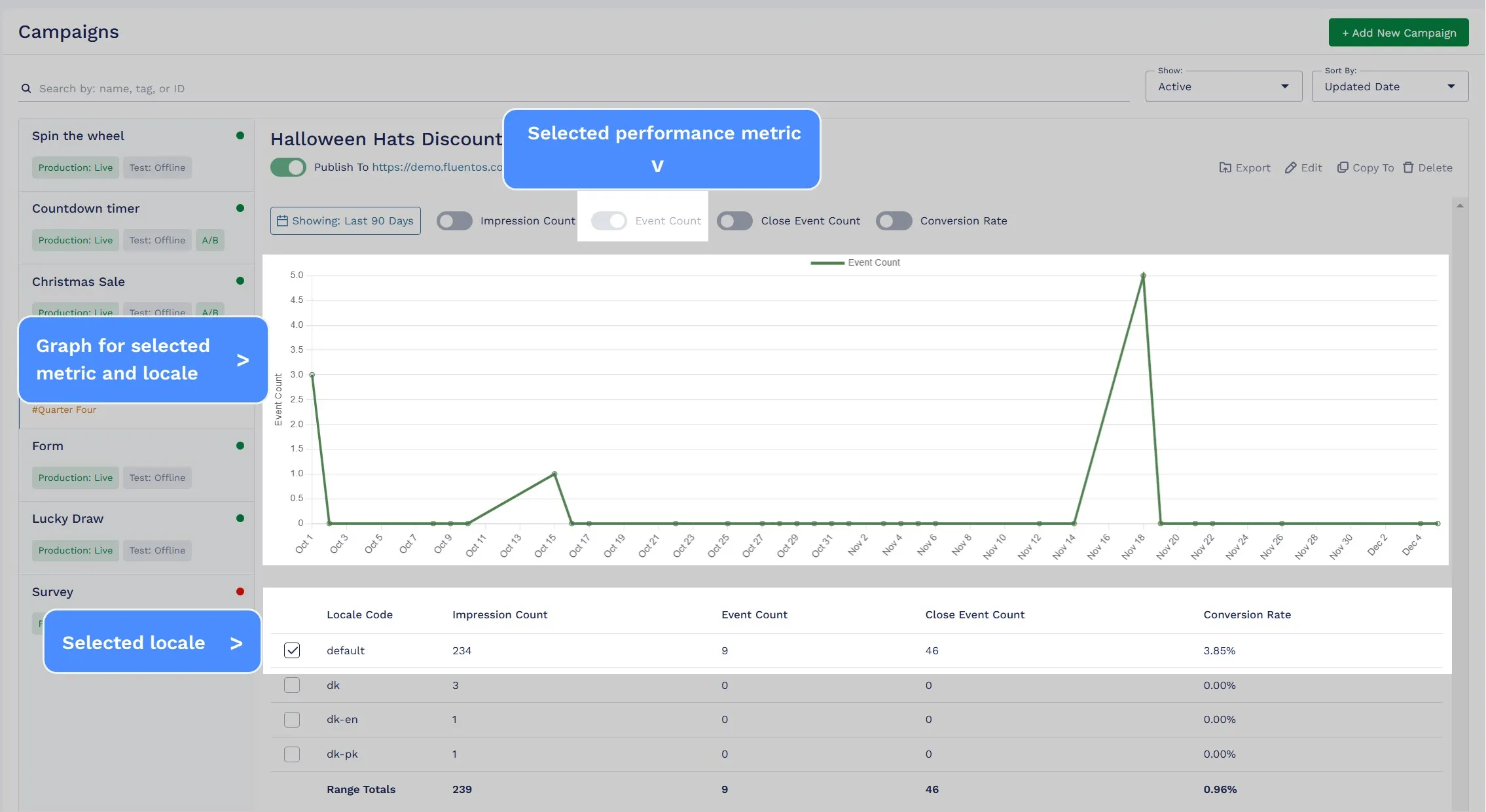
Task: Click Survey red status dot
Action: [x=240, y=591]
